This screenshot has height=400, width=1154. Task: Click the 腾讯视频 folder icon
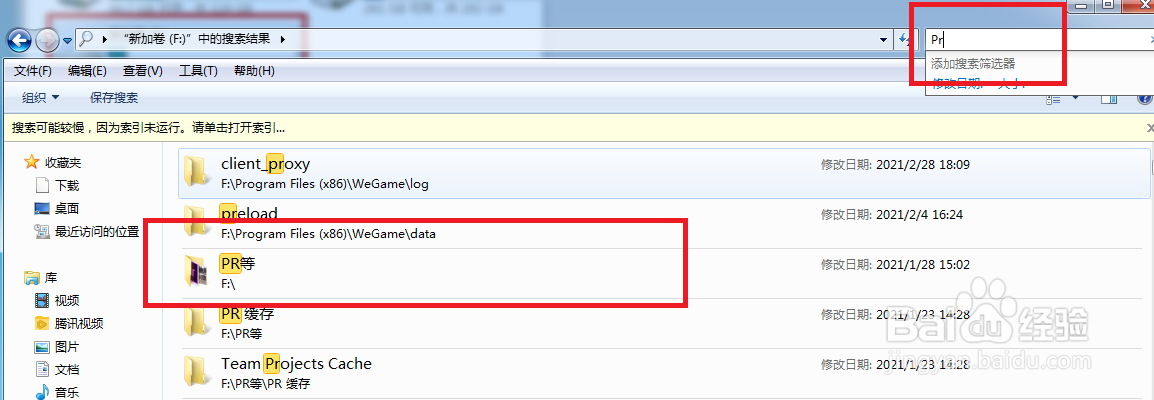coord(42,324)
